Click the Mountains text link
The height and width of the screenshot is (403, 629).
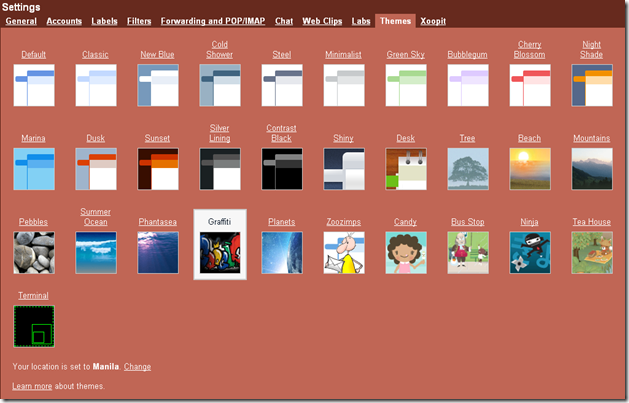592,138
